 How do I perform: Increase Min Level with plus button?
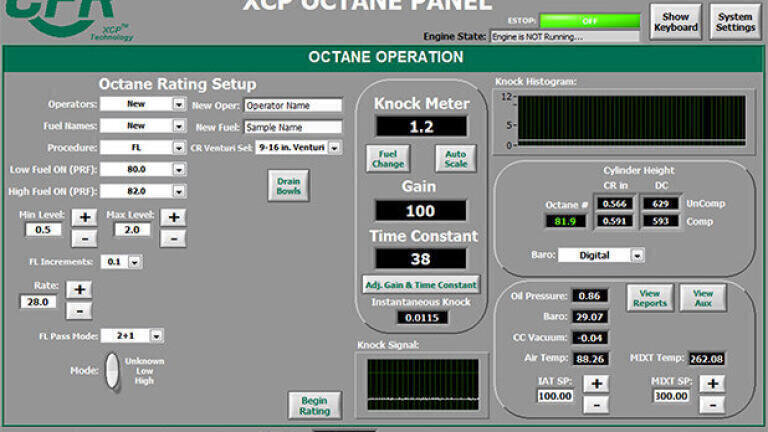tap(84, 217)
